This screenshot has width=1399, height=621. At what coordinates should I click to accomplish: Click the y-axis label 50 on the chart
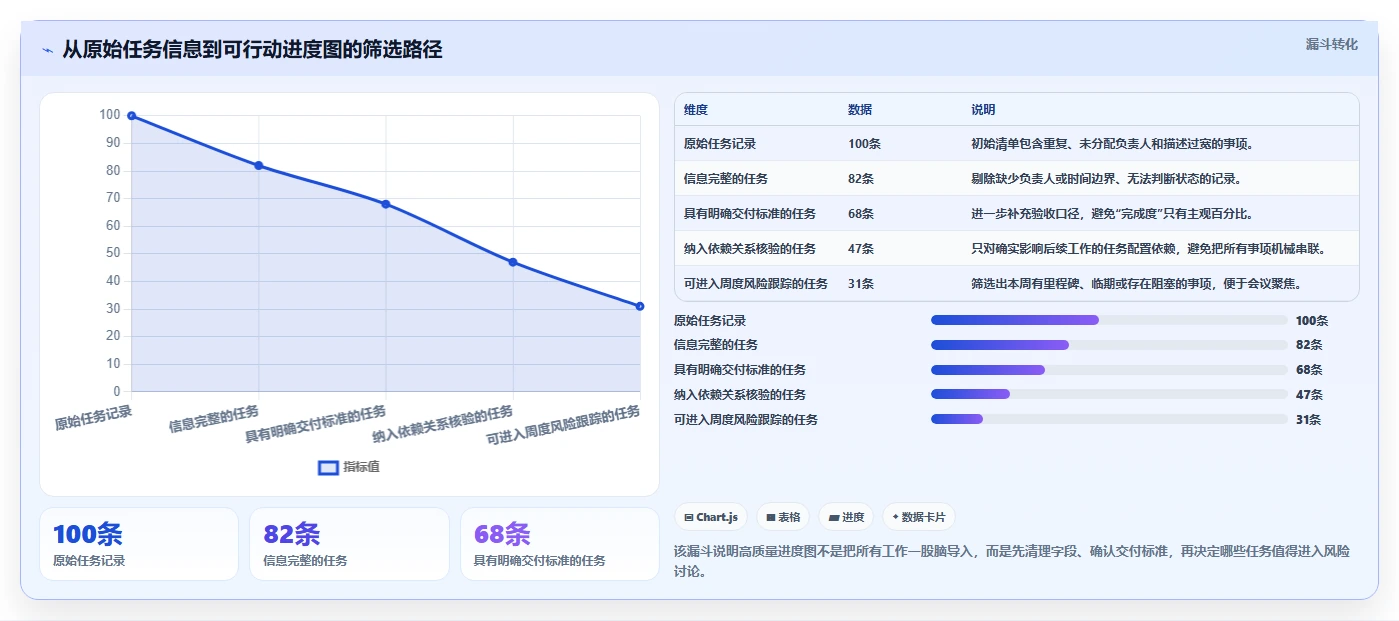tap(112, 253)
